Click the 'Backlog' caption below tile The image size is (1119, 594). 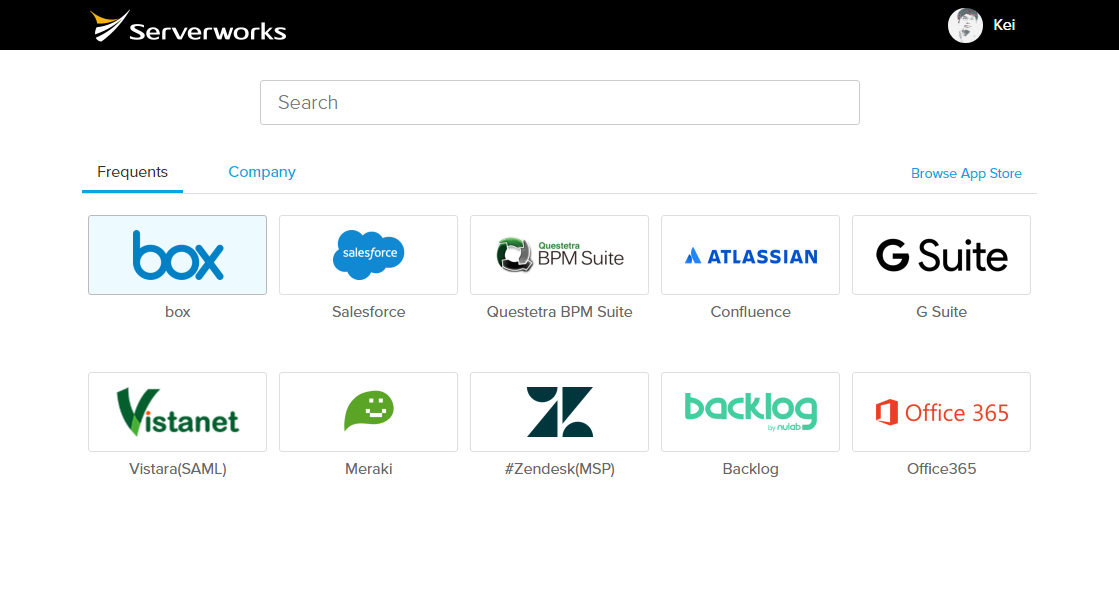(x=751, y=469)
